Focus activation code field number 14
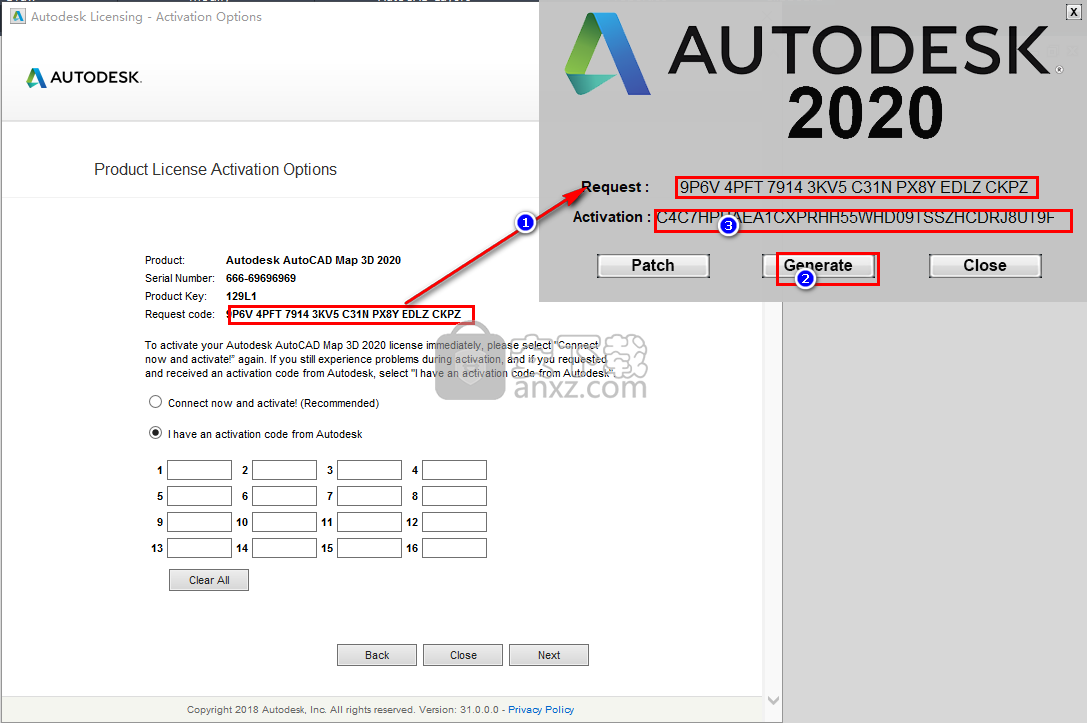The height and width of the screenshot is (723, 1087). 284,548
